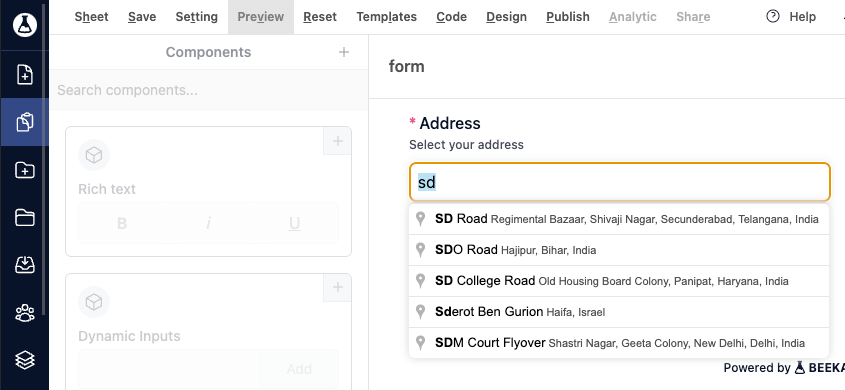Click plus icon beside Components heading

344,52
